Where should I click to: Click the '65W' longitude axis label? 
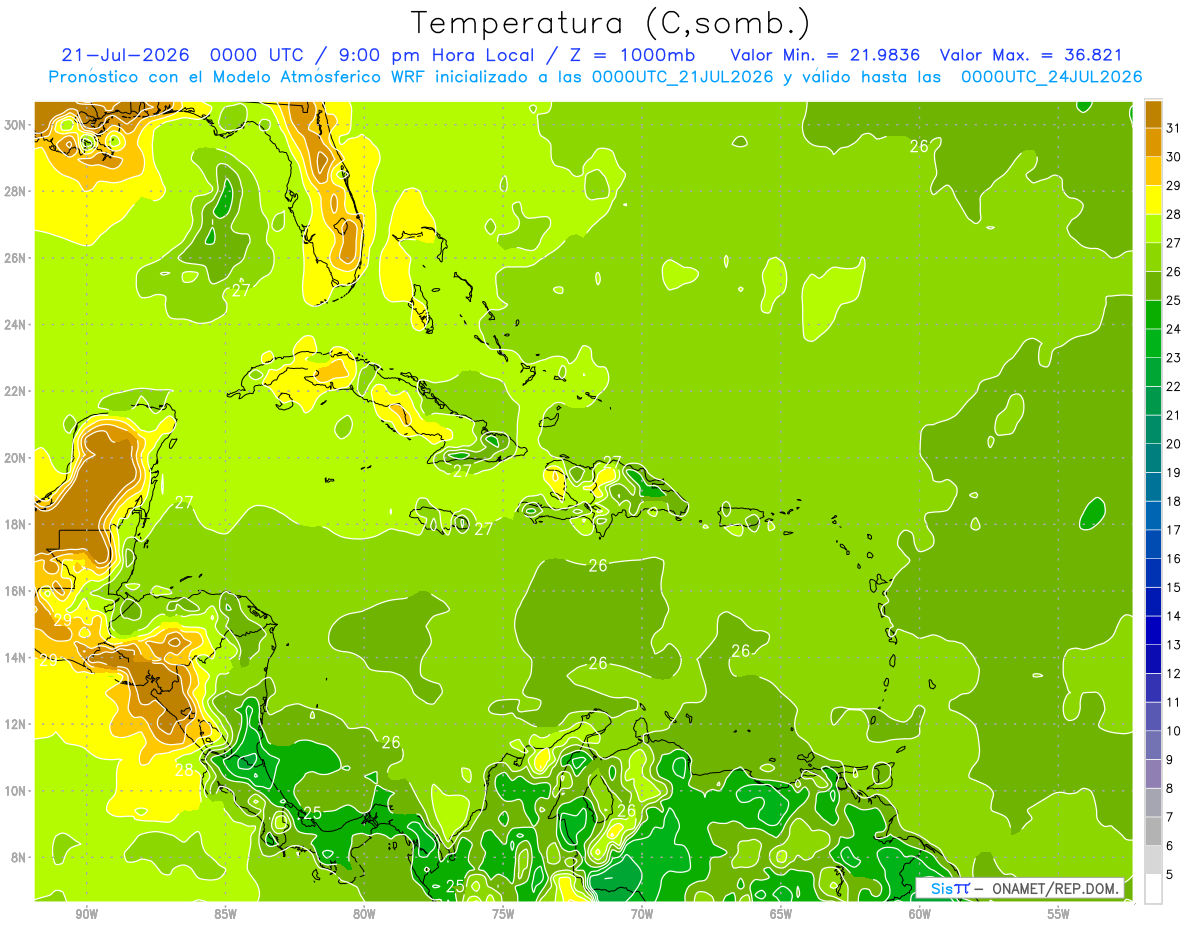tap(781, 914)
